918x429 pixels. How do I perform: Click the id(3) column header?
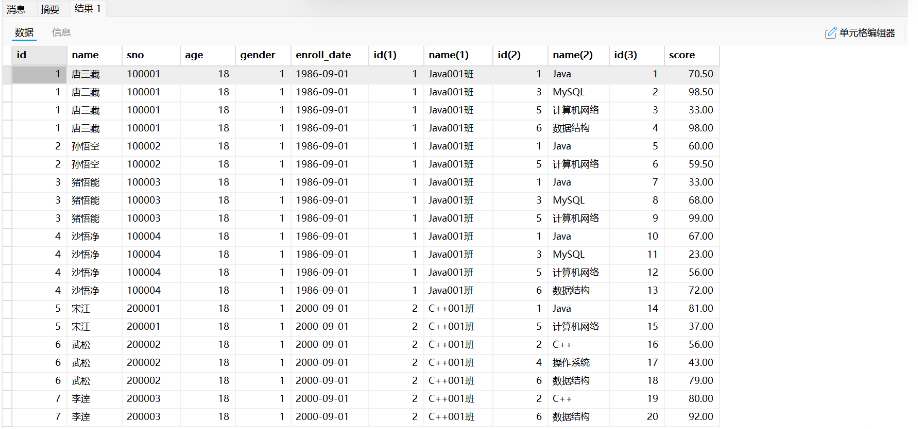(x=625, y=54)
